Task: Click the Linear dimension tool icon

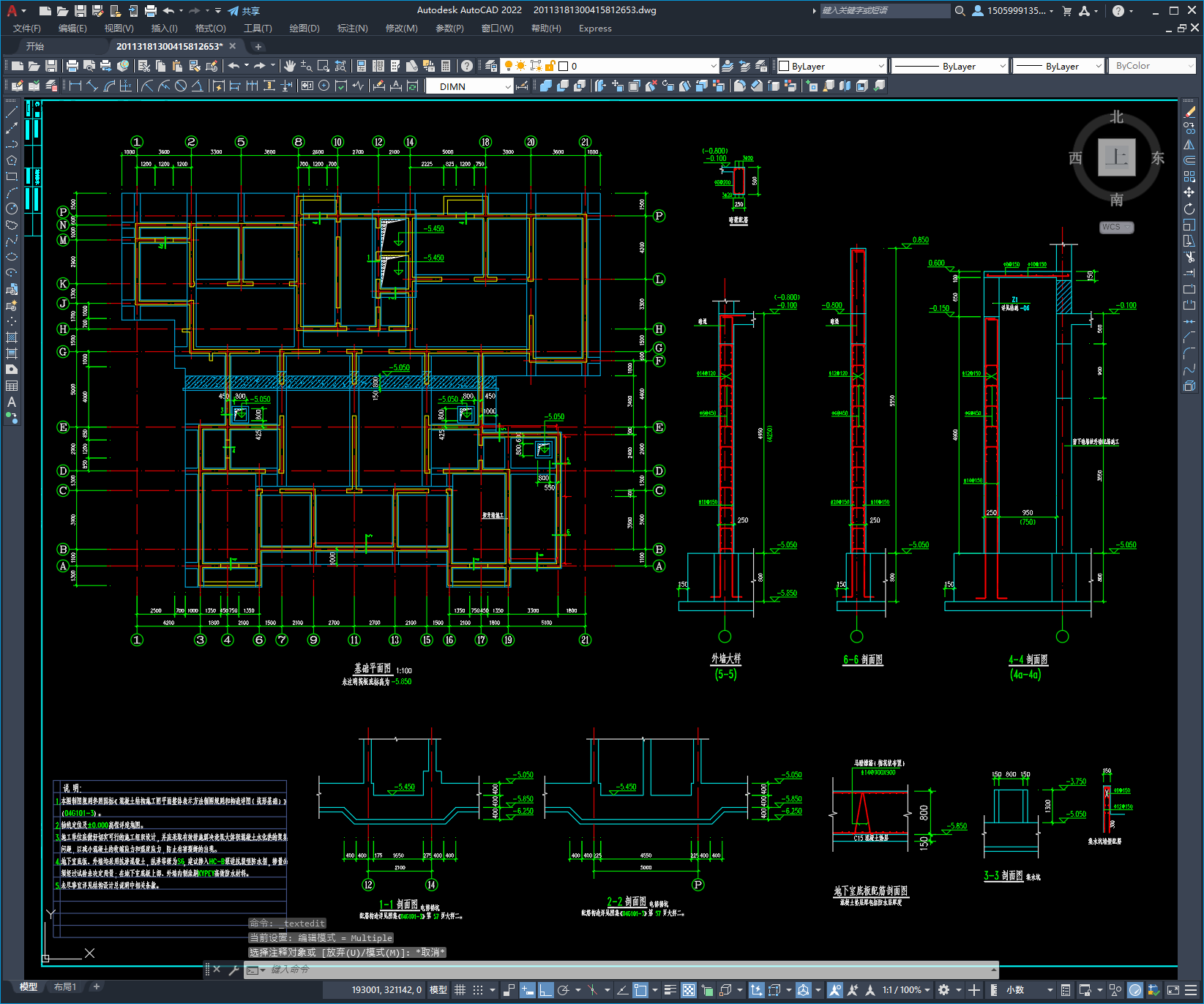Action: click(x=75, y=86)
